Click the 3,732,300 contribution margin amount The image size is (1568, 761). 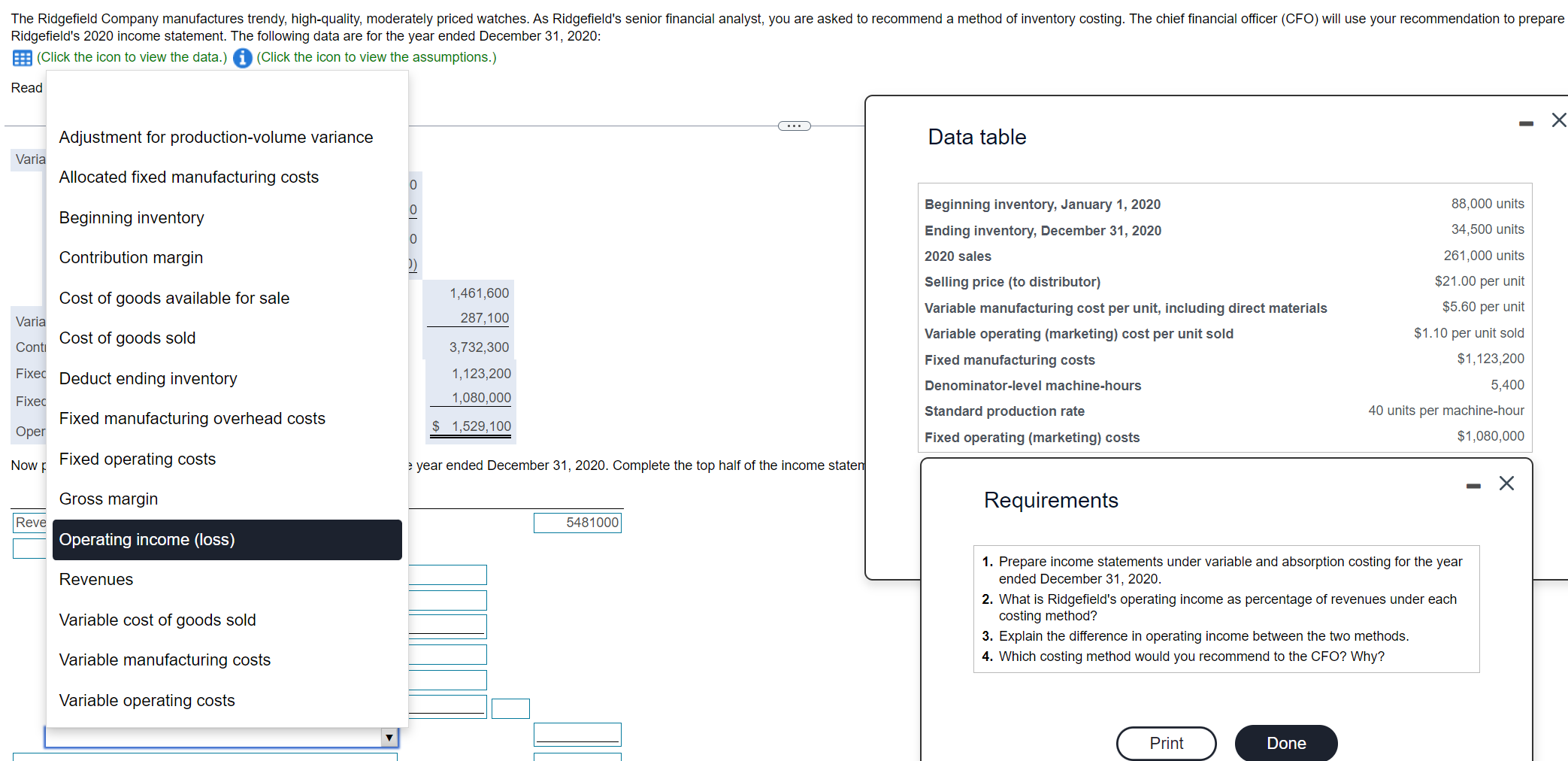point(479,347)
